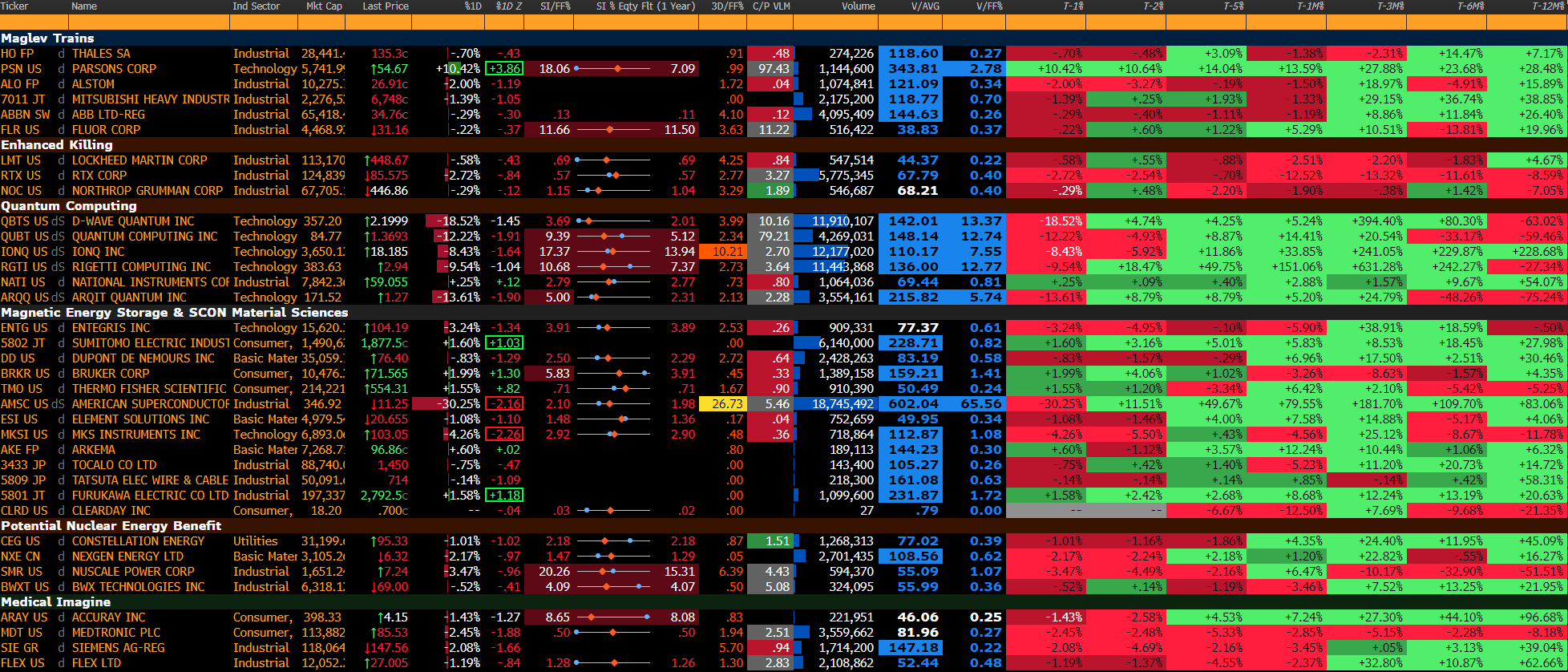Select the Quantum Computing group header

(68, 206)
